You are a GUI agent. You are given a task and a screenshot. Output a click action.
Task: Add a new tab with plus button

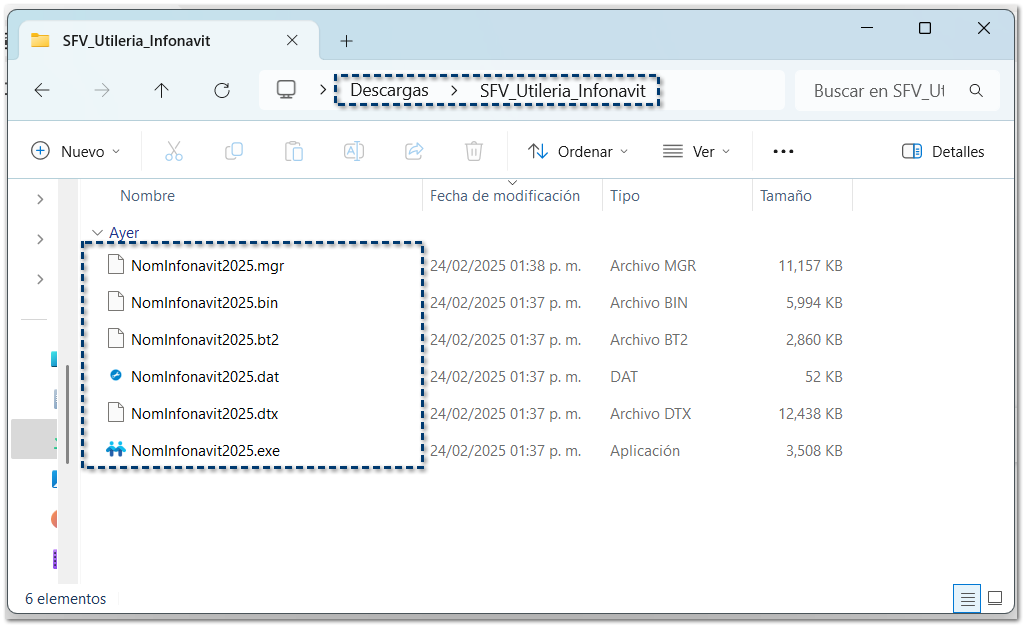347,41
